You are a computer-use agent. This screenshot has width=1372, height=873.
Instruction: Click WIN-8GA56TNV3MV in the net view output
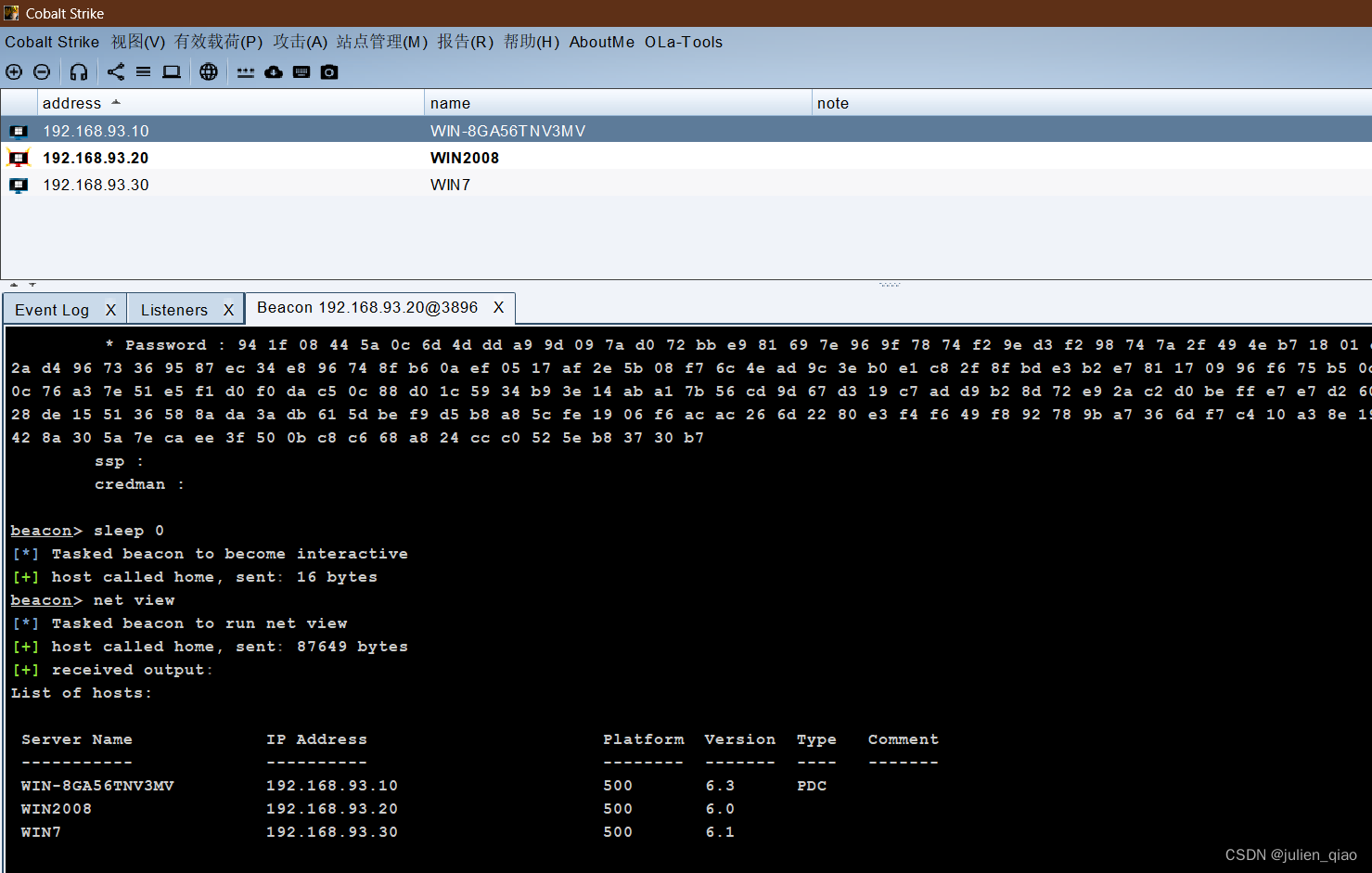(97, 786)
